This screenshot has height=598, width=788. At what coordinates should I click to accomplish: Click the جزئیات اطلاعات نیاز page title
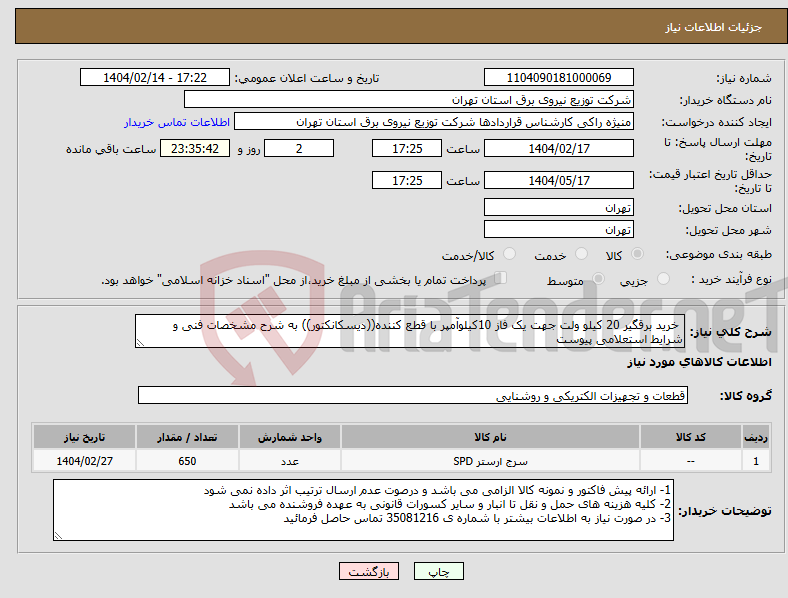click(714, 27)
